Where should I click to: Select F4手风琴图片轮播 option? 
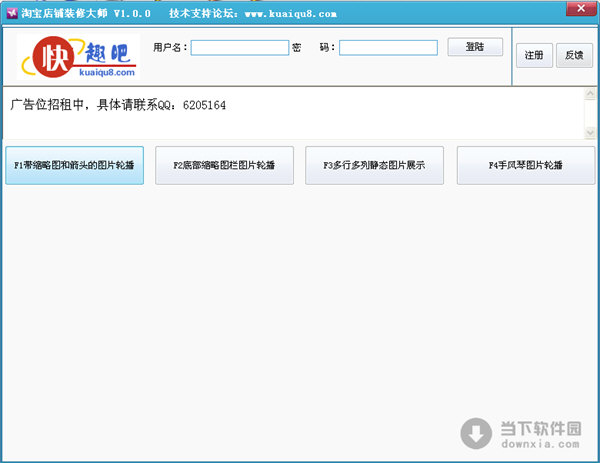526,165
